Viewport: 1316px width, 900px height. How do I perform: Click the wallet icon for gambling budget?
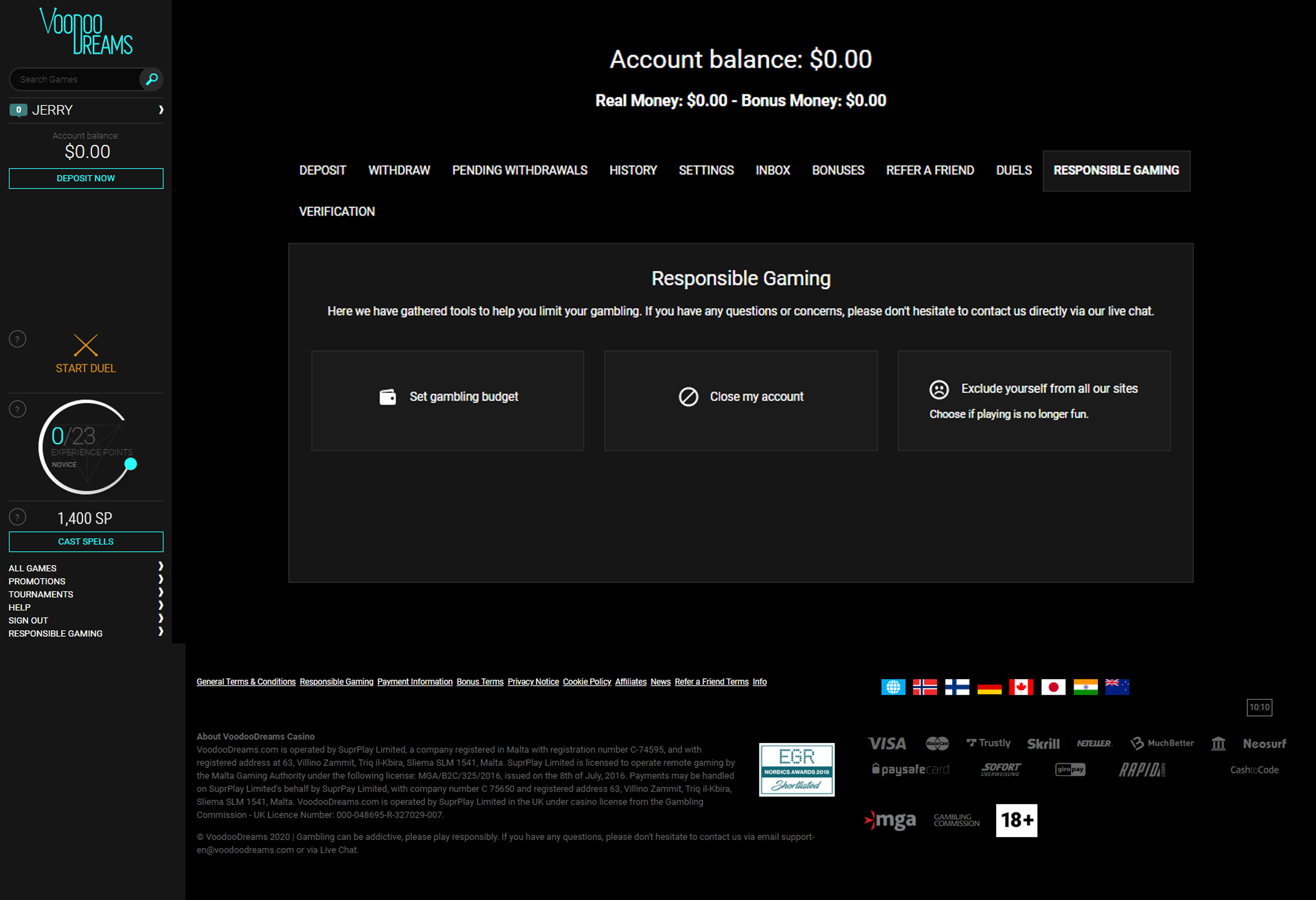(388, 397)
